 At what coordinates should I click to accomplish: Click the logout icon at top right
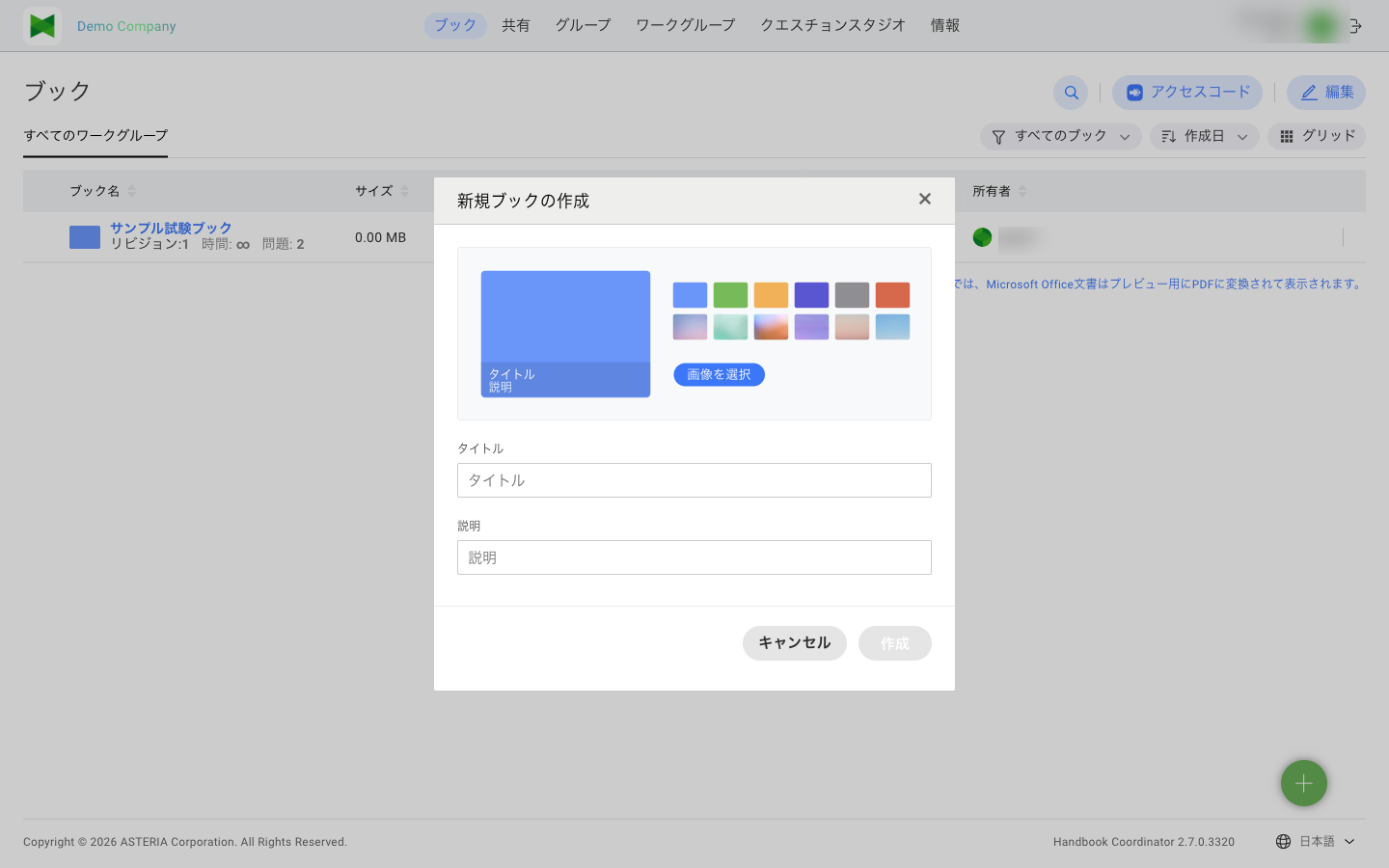coord(1355,26)
